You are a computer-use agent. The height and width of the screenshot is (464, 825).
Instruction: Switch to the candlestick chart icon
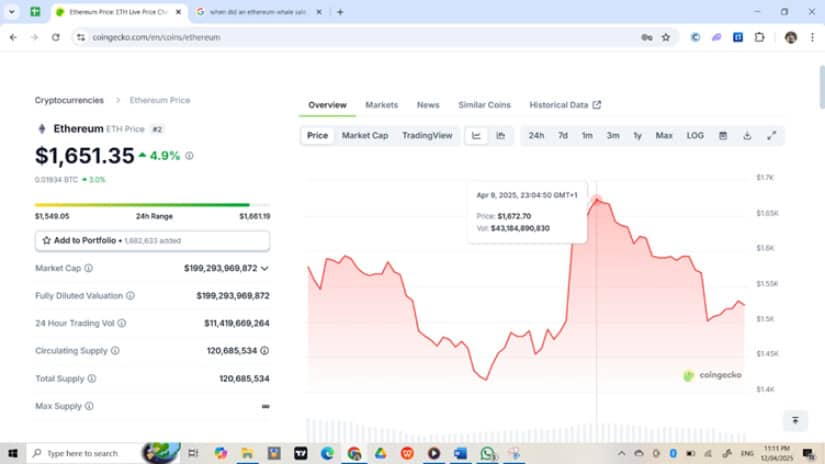[x=500, y=136]
